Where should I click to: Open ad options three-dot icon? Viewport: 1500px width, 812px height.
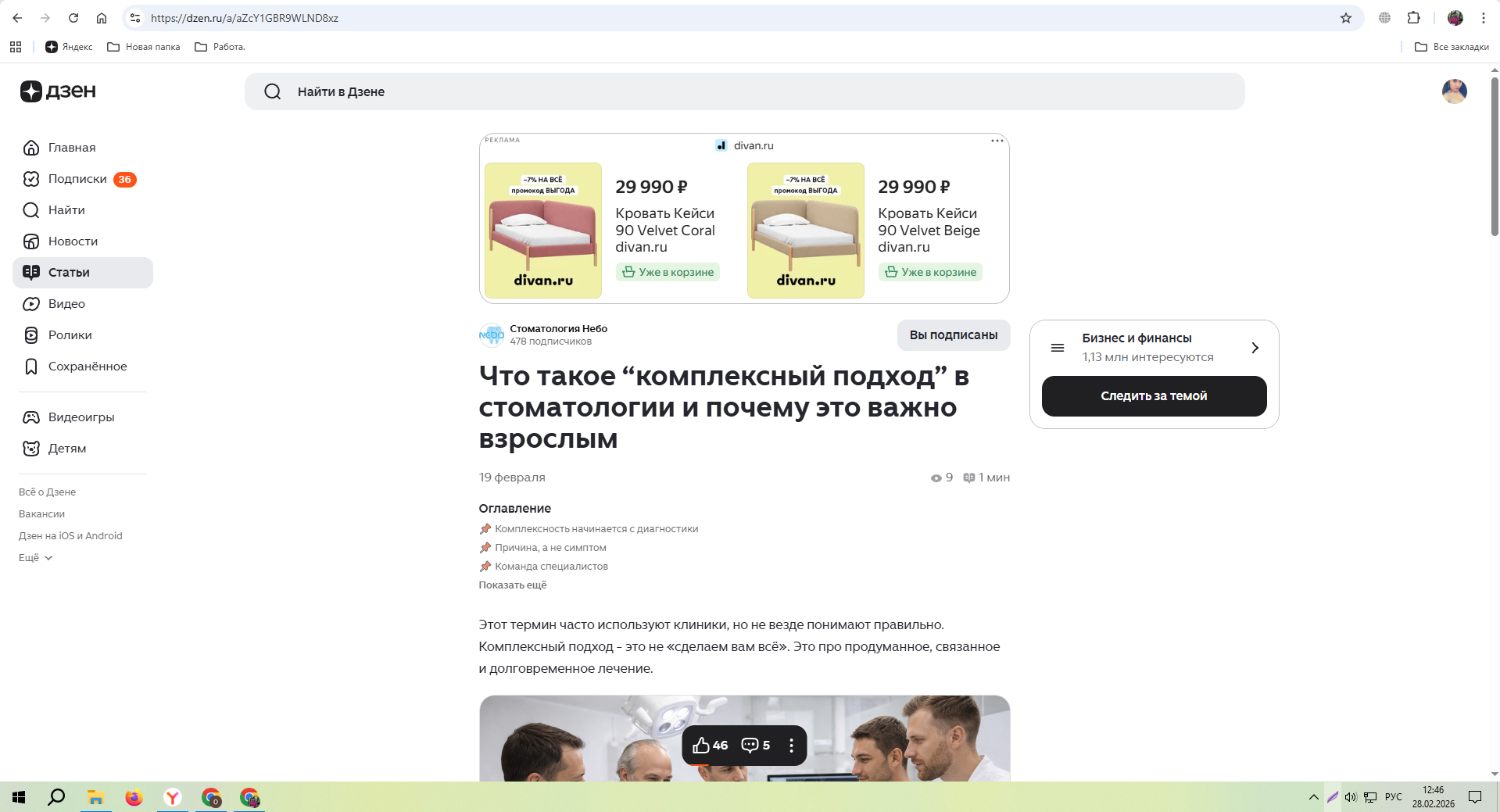tap(997, 141)
